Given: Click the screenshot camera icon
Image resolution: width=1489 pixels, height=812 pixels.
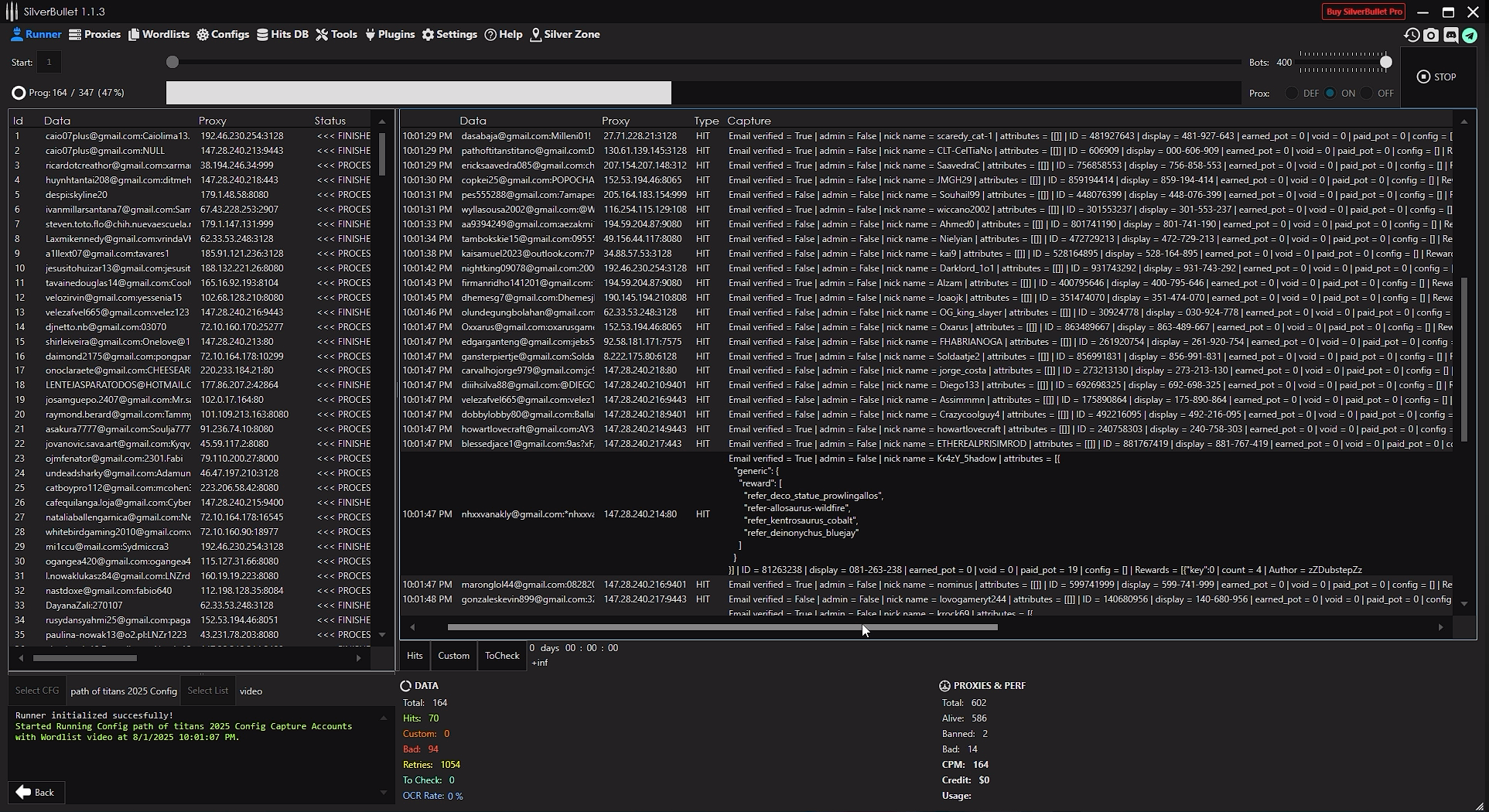Looking at the screenshot, I should [x=1431, y=35].
